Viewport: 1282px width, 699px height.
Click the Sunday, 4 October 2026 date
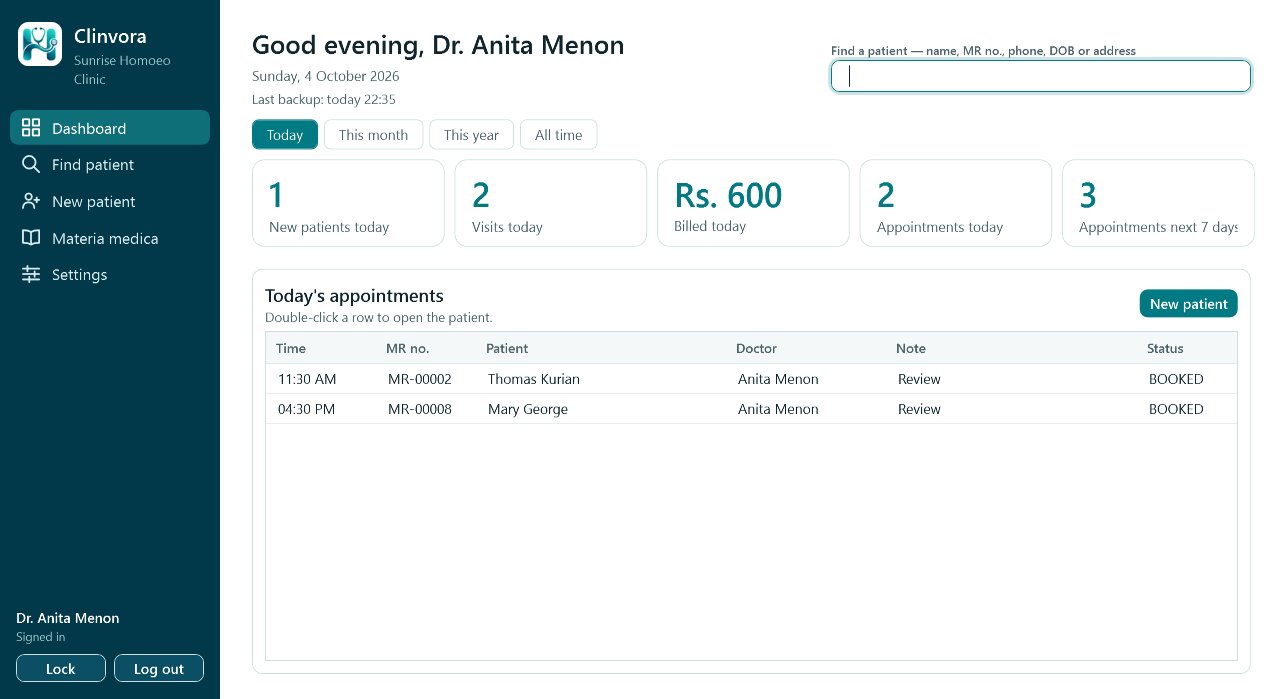click(326, 76)
